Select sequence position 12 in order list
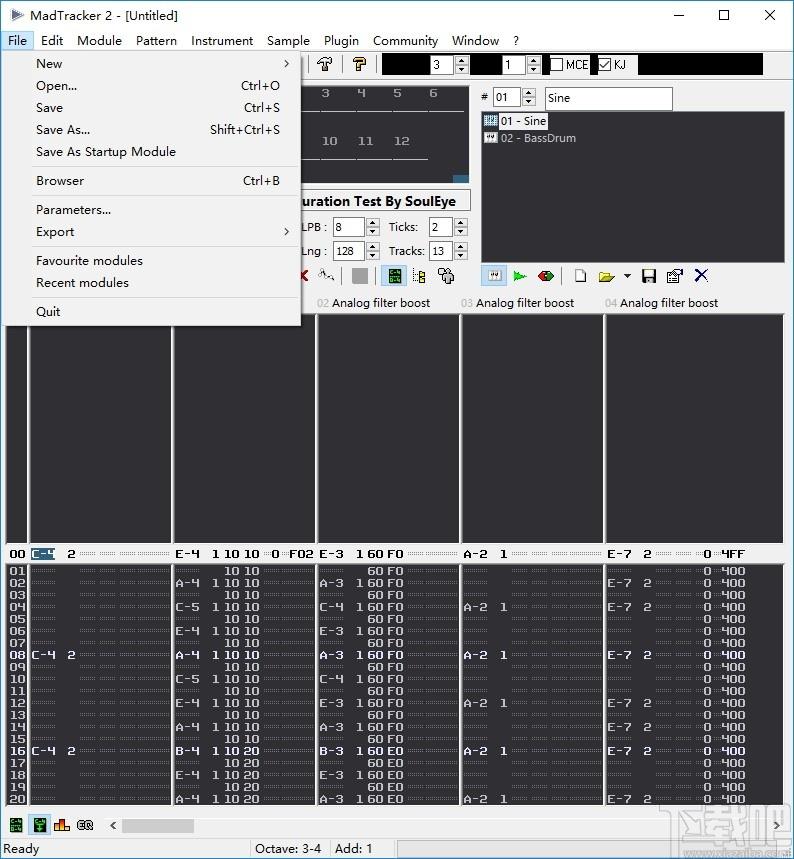Screen dimensions: 794x859 point(402,141)
